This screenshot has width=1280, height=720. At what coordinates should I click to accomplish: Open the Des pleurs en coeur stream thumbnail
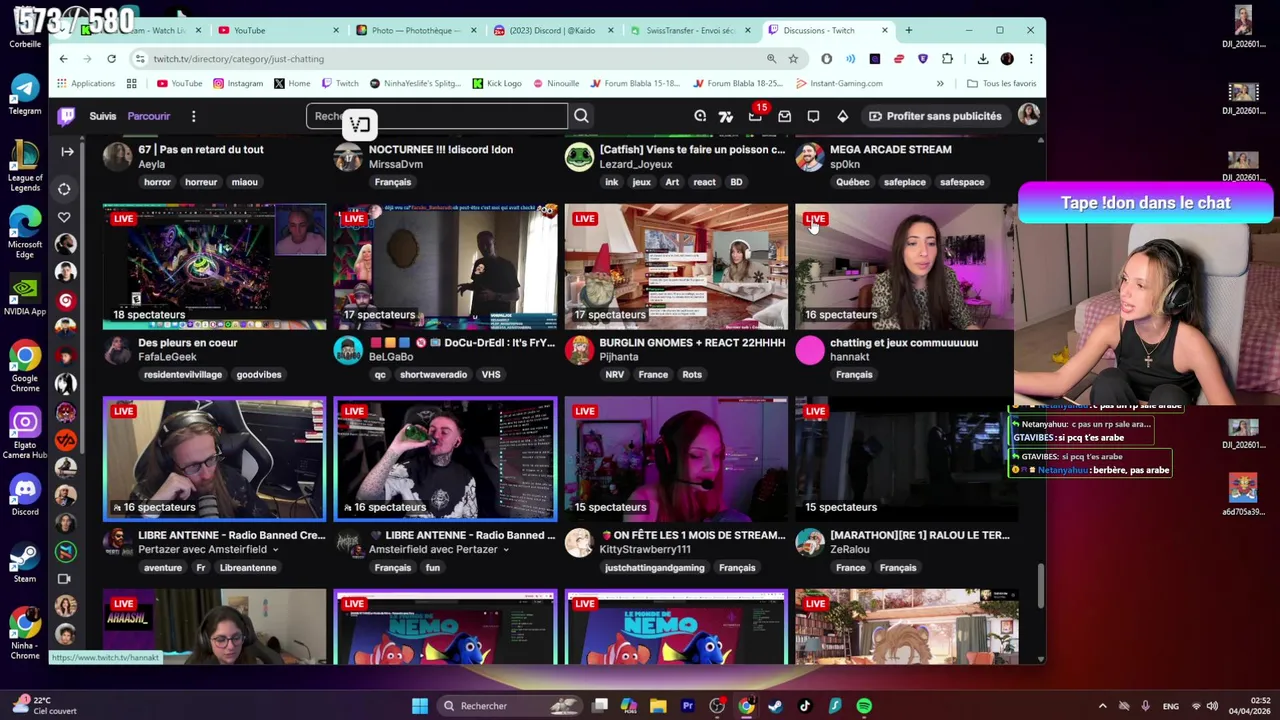pos(214,267)
